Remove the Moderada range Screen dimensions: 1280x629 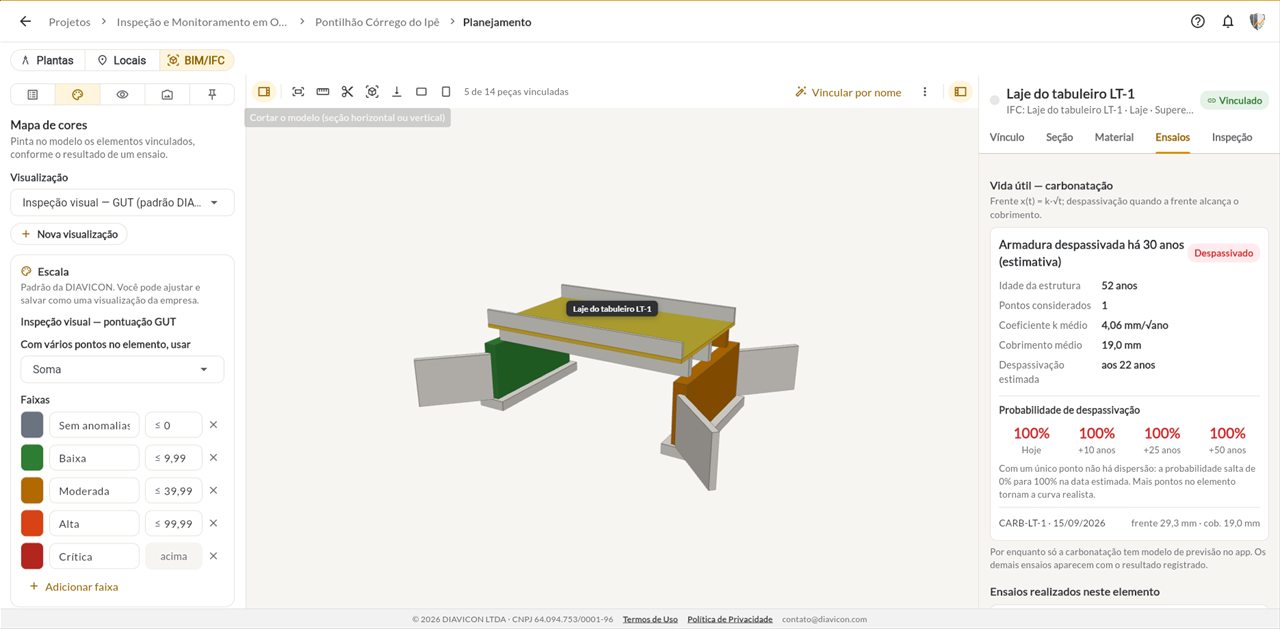pos(213,491)
